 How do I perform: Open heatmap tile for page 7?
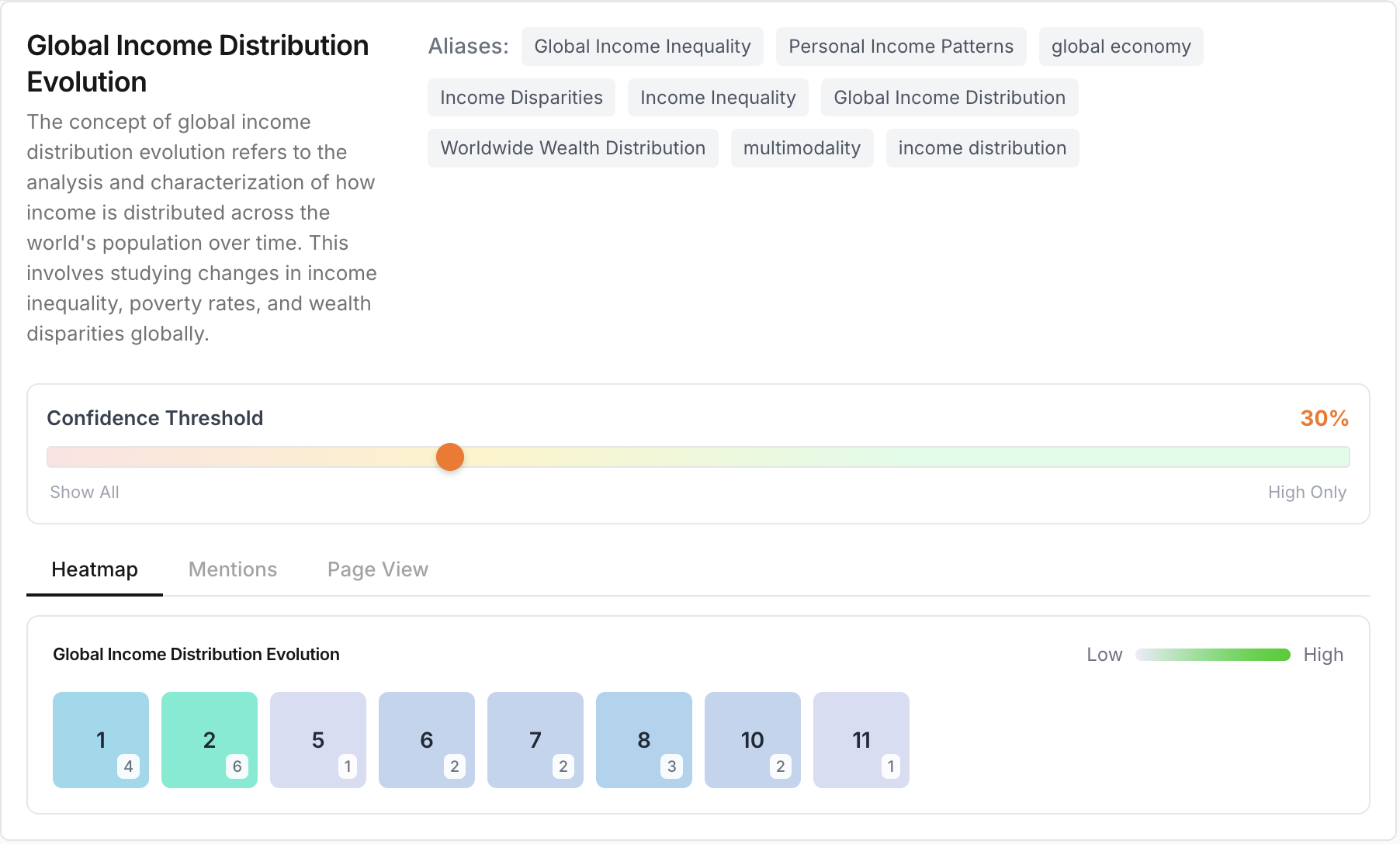535,739
